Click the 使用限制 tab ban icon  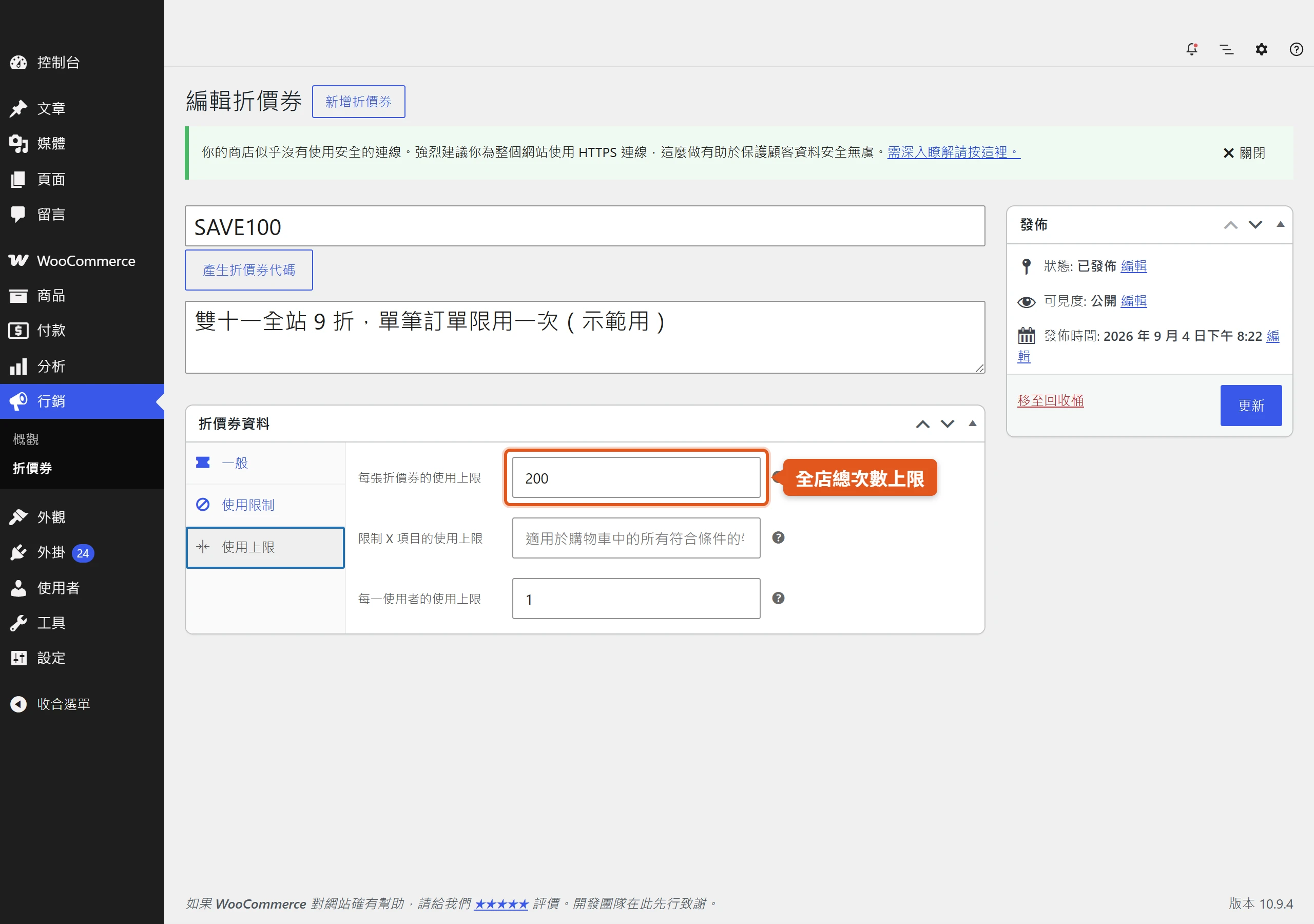pos(203,505)
